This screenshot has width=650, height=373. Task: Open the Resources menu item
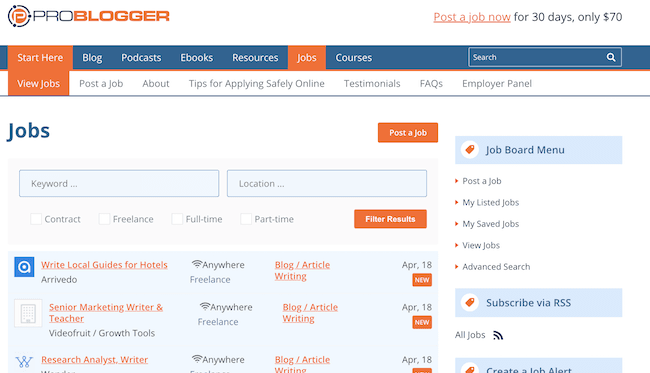pos(255,58)
